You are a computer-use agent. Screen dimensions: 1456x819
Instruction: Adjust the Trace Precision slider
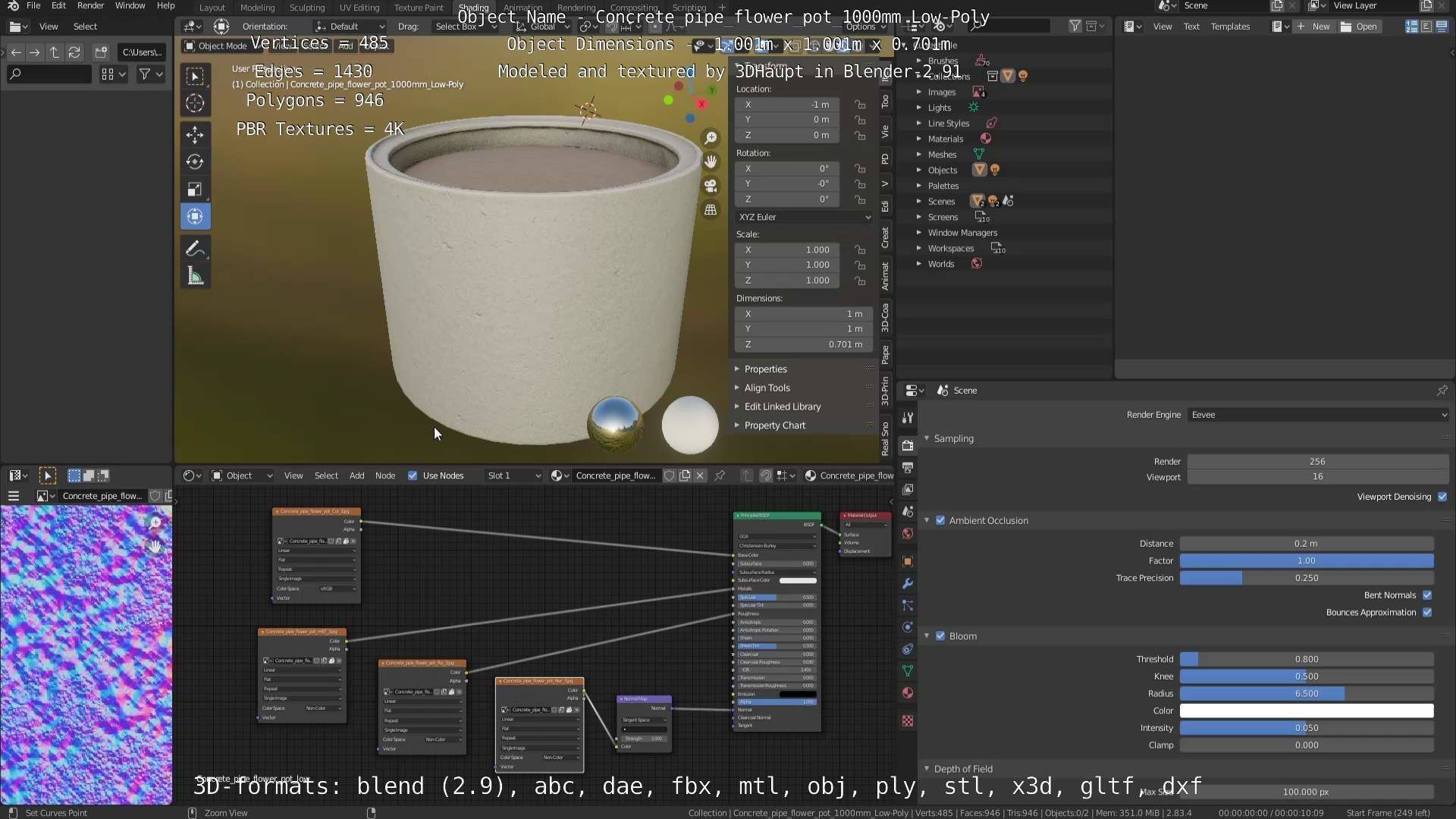1306,578
